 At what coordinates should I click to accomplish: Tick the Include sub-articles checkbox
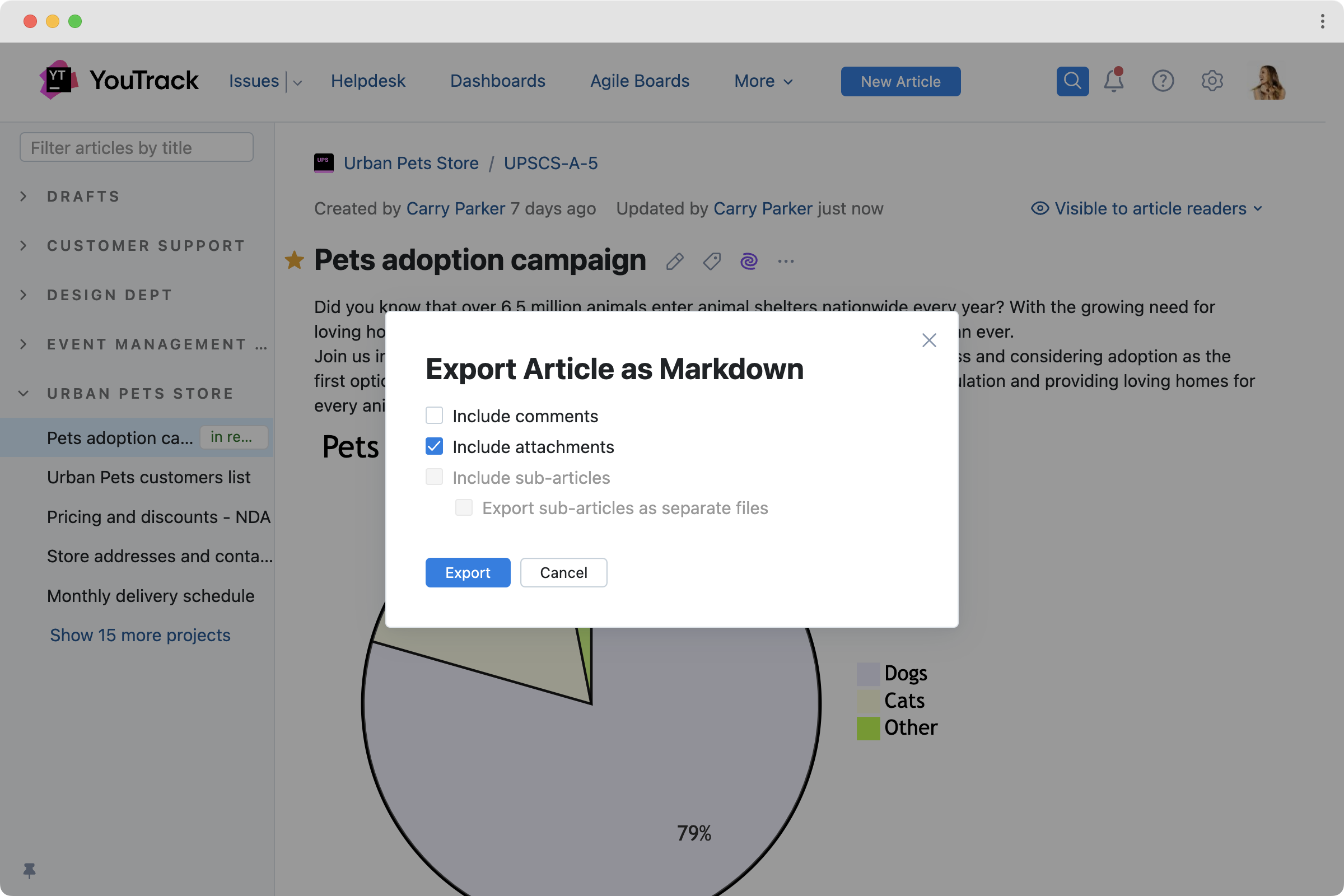(x=435, y=477)
